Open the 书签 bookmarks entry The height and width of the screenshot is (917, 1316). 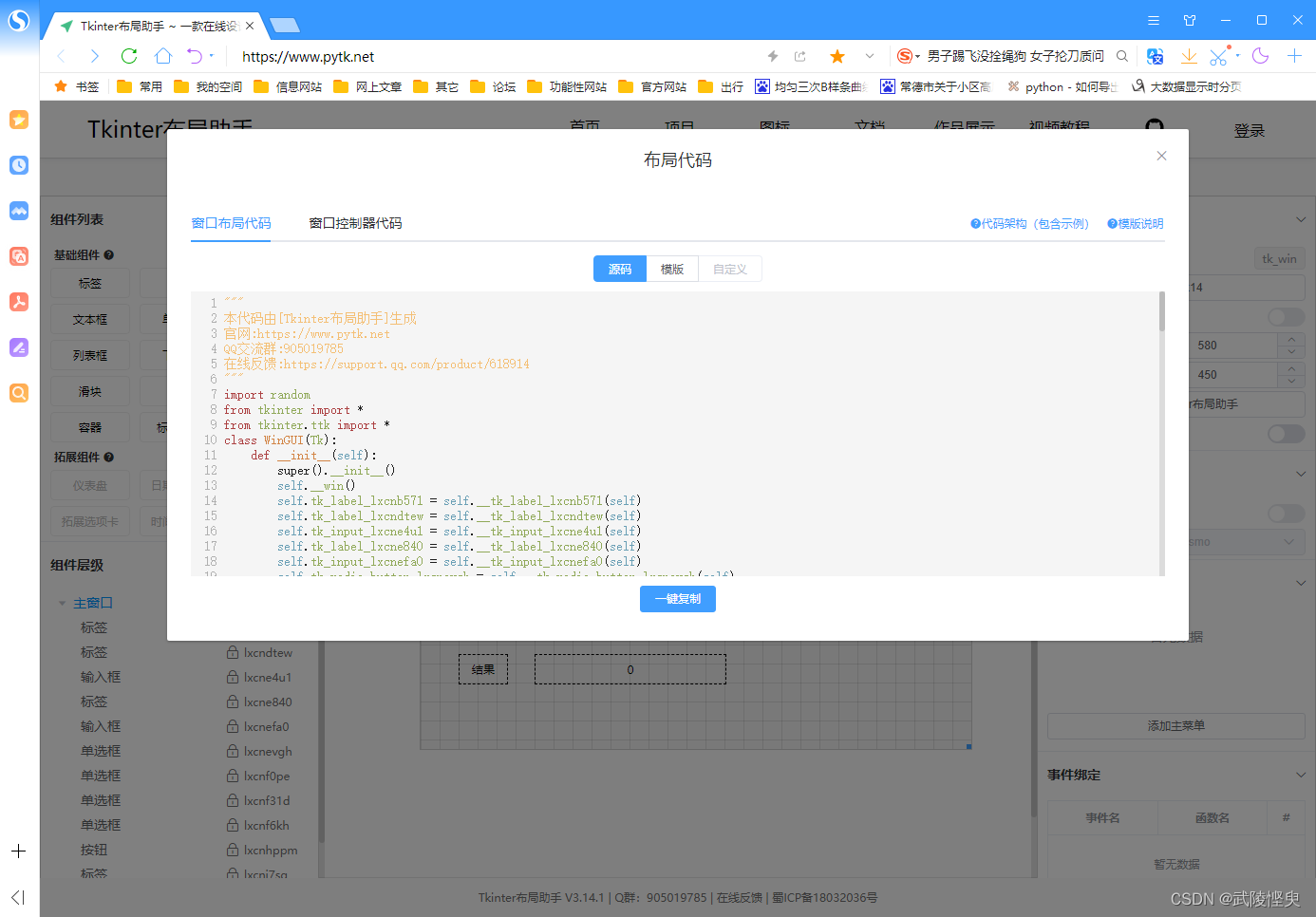(77, 86)
